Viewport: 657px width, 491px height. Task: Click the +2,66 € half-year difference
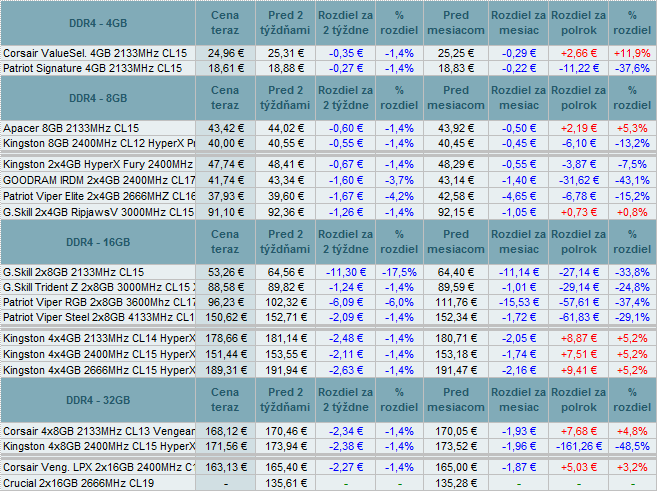point(579,53)
